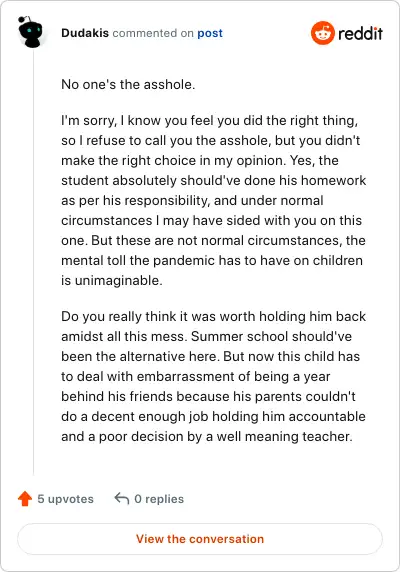This screenshot has width=400, height=572.
Task: Click the orange Reddit Snoo logo
Action: tap(323, 33)
